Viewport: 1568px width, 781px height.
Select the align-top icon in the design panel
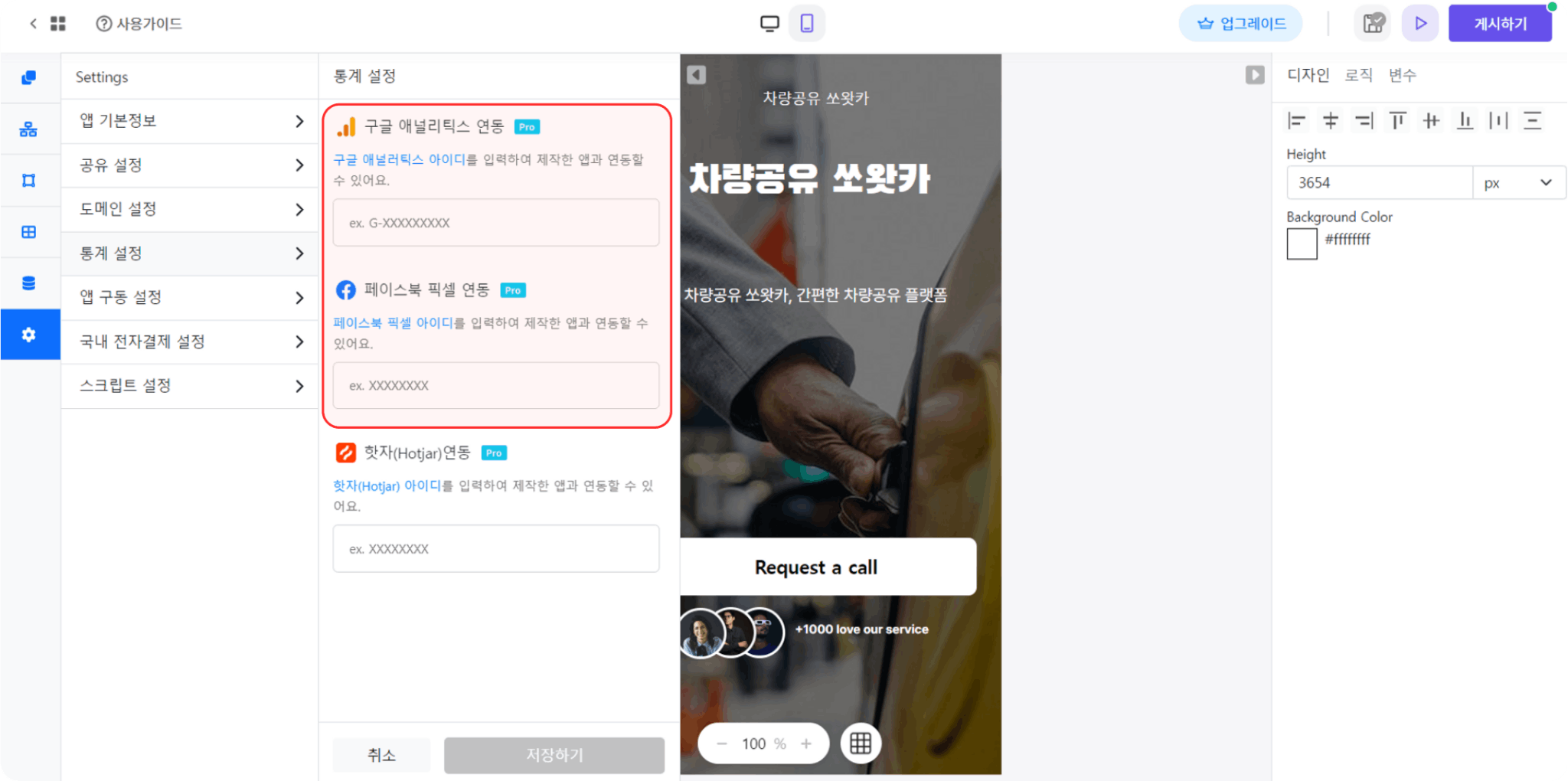pos(1397,120)
